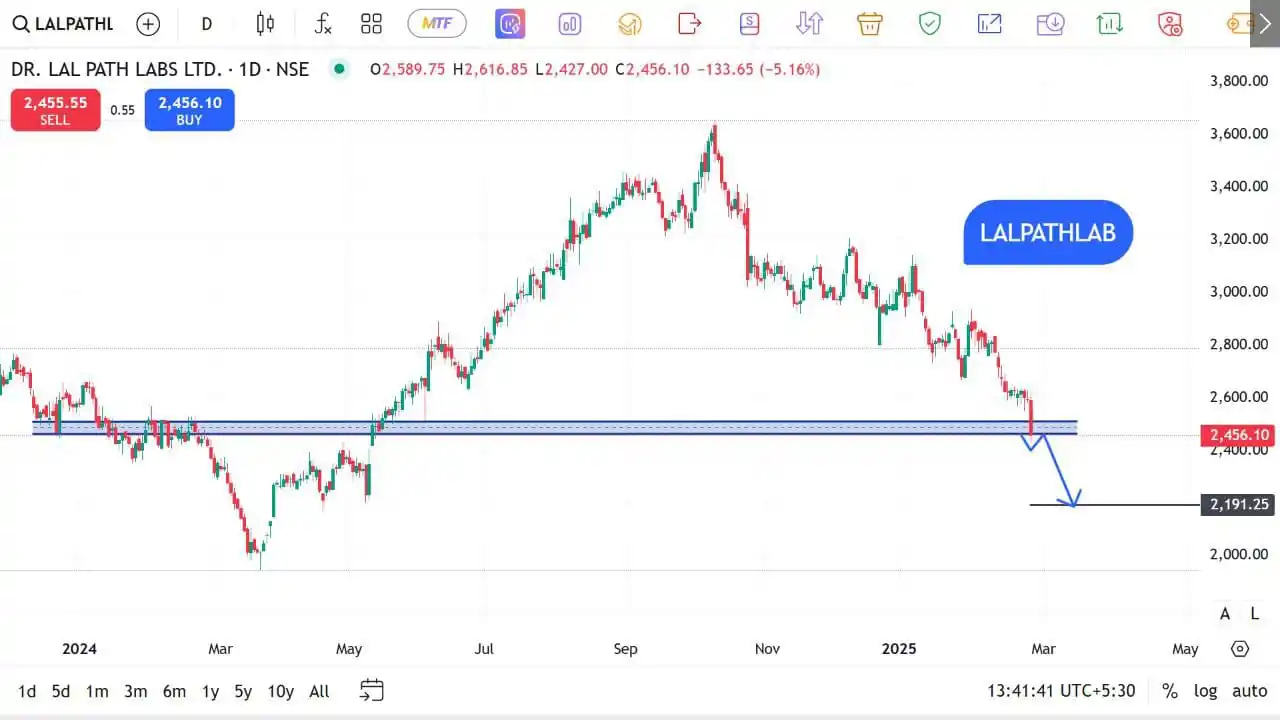Open the four-square layout templates icon
The image size is (1280, 720).
click(x=372, y=24)
